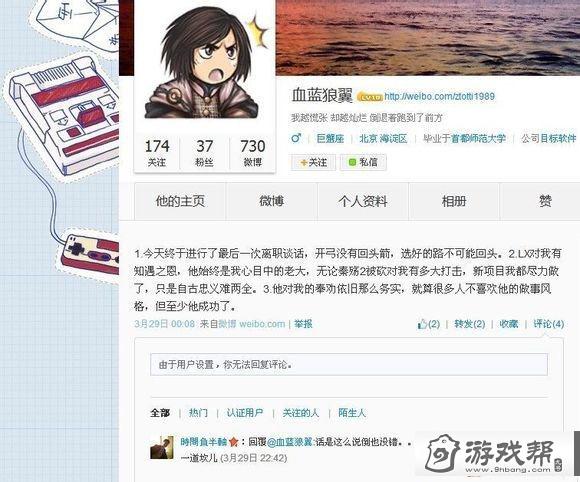Screen dimensions: 580x482
Task: Open the 个人资料 tab
Action: pos(363,202)
